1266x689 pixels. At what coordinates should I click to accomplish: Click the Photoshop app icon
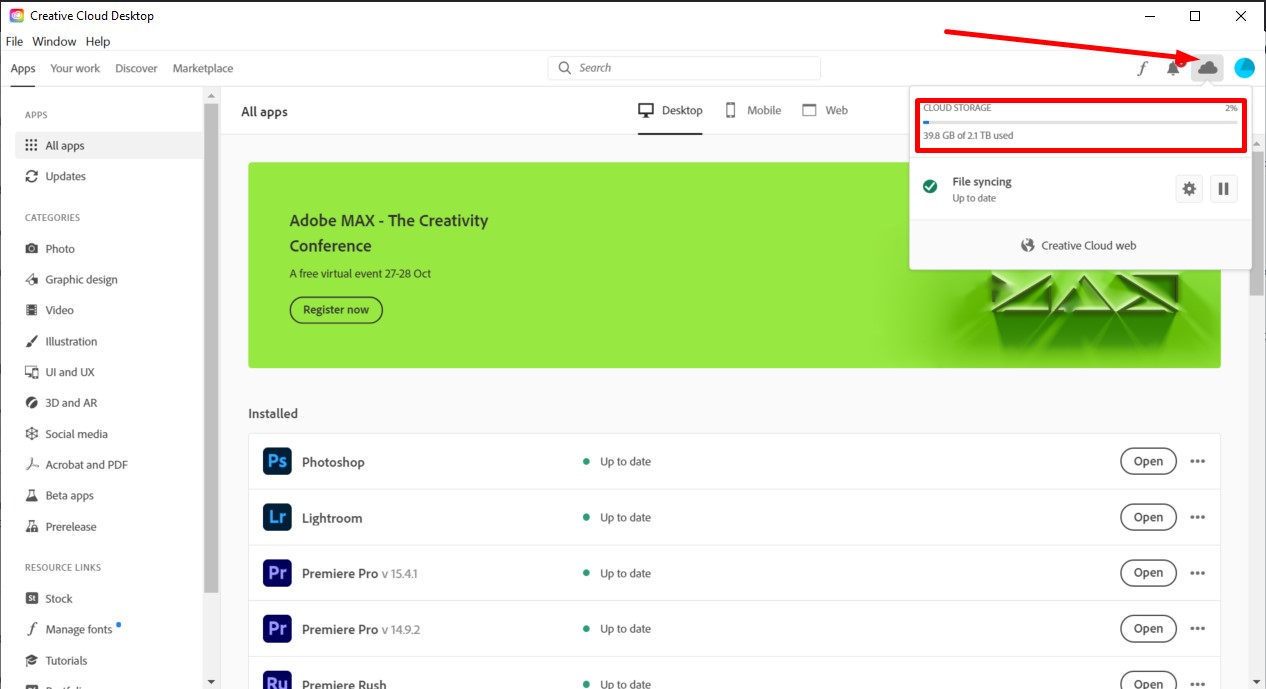[277, 461]
